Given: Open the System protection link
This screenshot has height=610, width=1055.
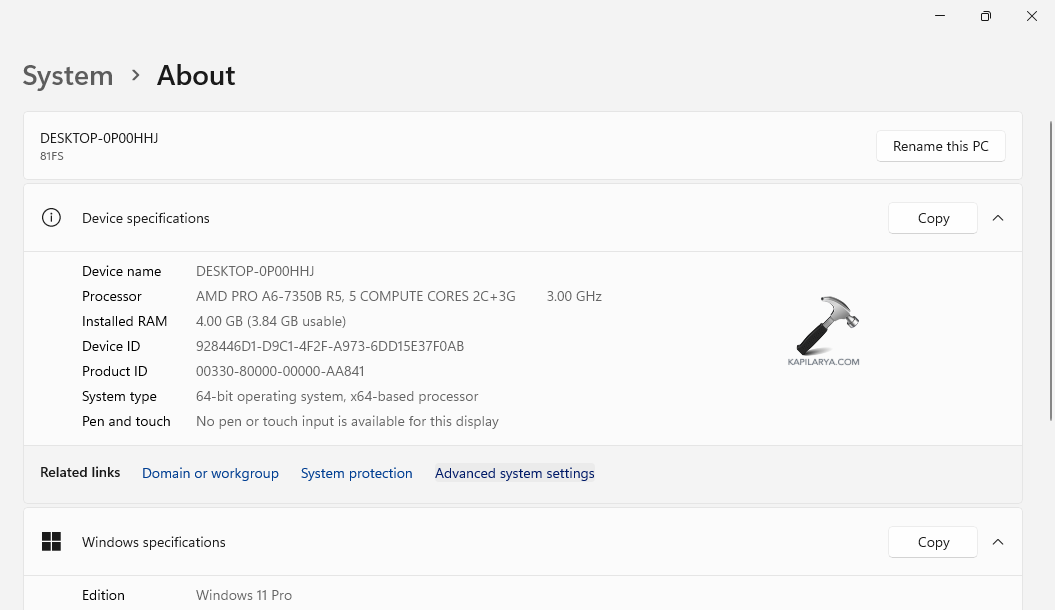Looking at the screenshot, I should pos(357,473).
